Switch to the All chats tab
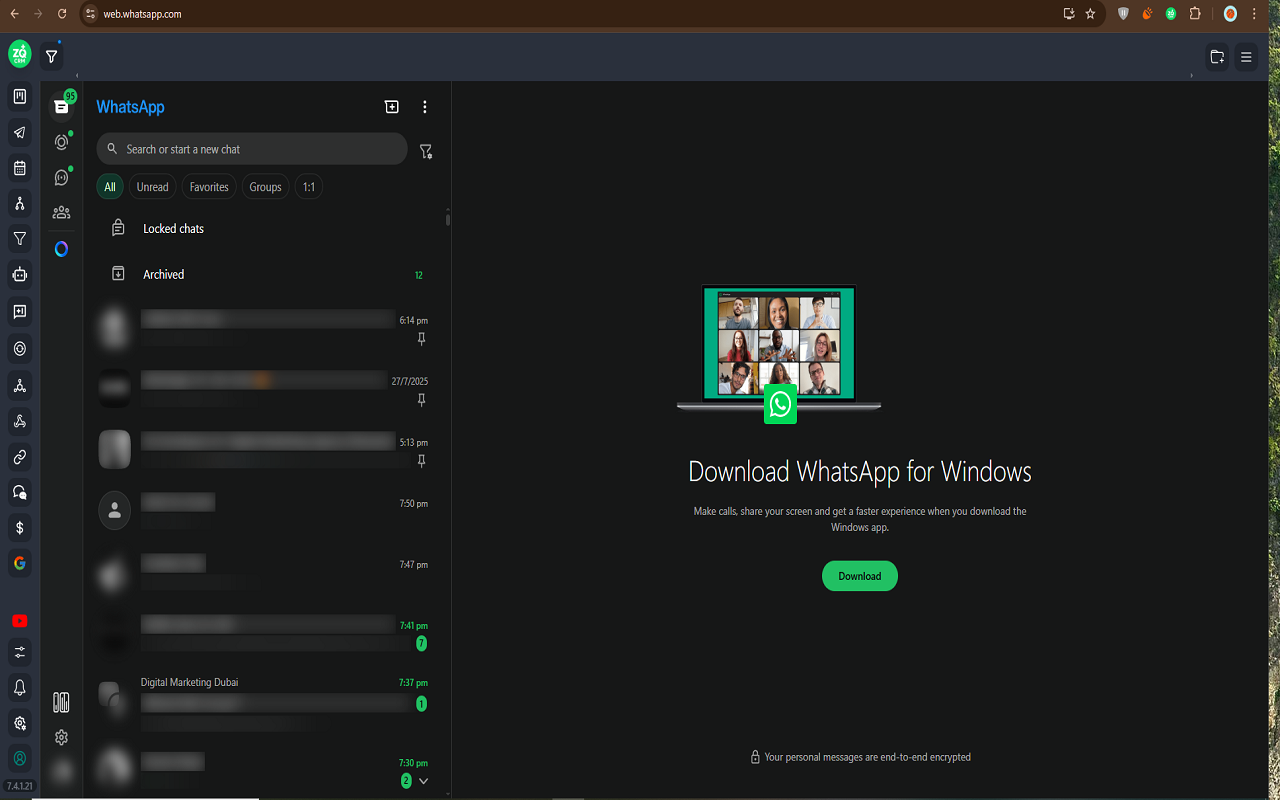 click(x=110, y=186)
